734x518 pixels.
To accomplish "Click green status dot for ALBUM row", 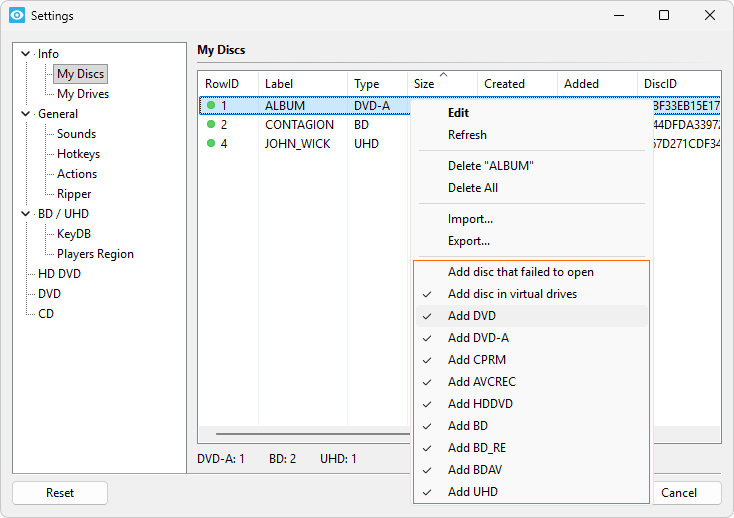I will tap(211, 105).
